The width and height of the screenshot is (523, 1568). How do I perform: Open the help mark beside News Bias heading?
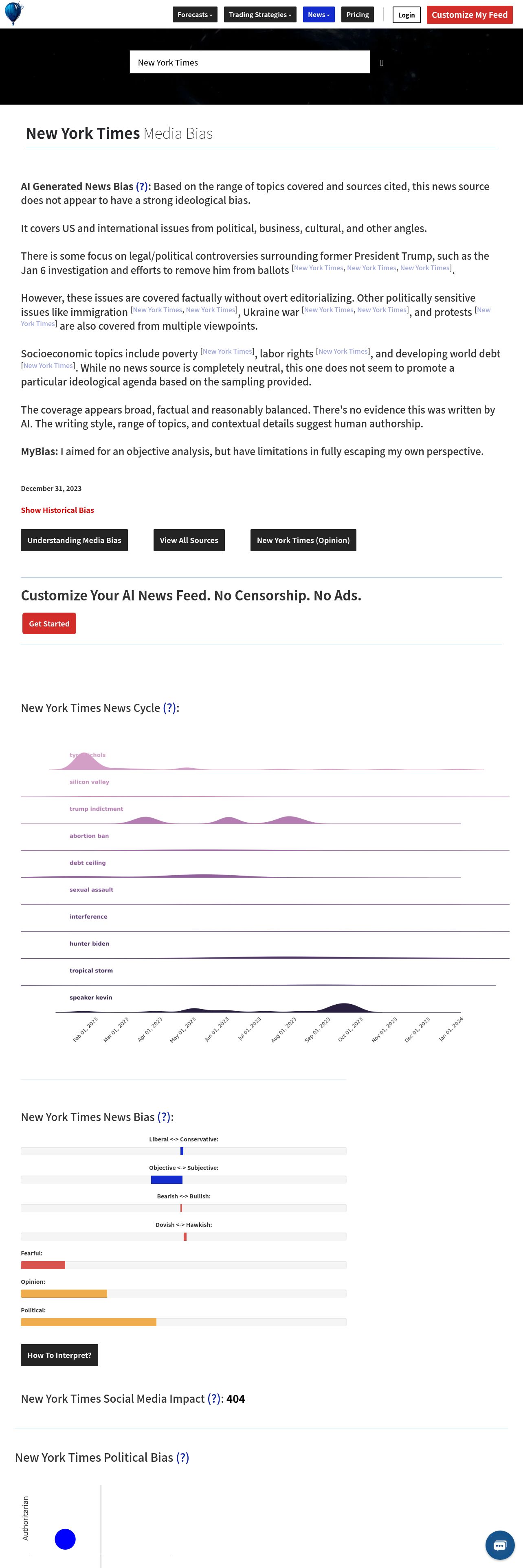point(165,1117)
